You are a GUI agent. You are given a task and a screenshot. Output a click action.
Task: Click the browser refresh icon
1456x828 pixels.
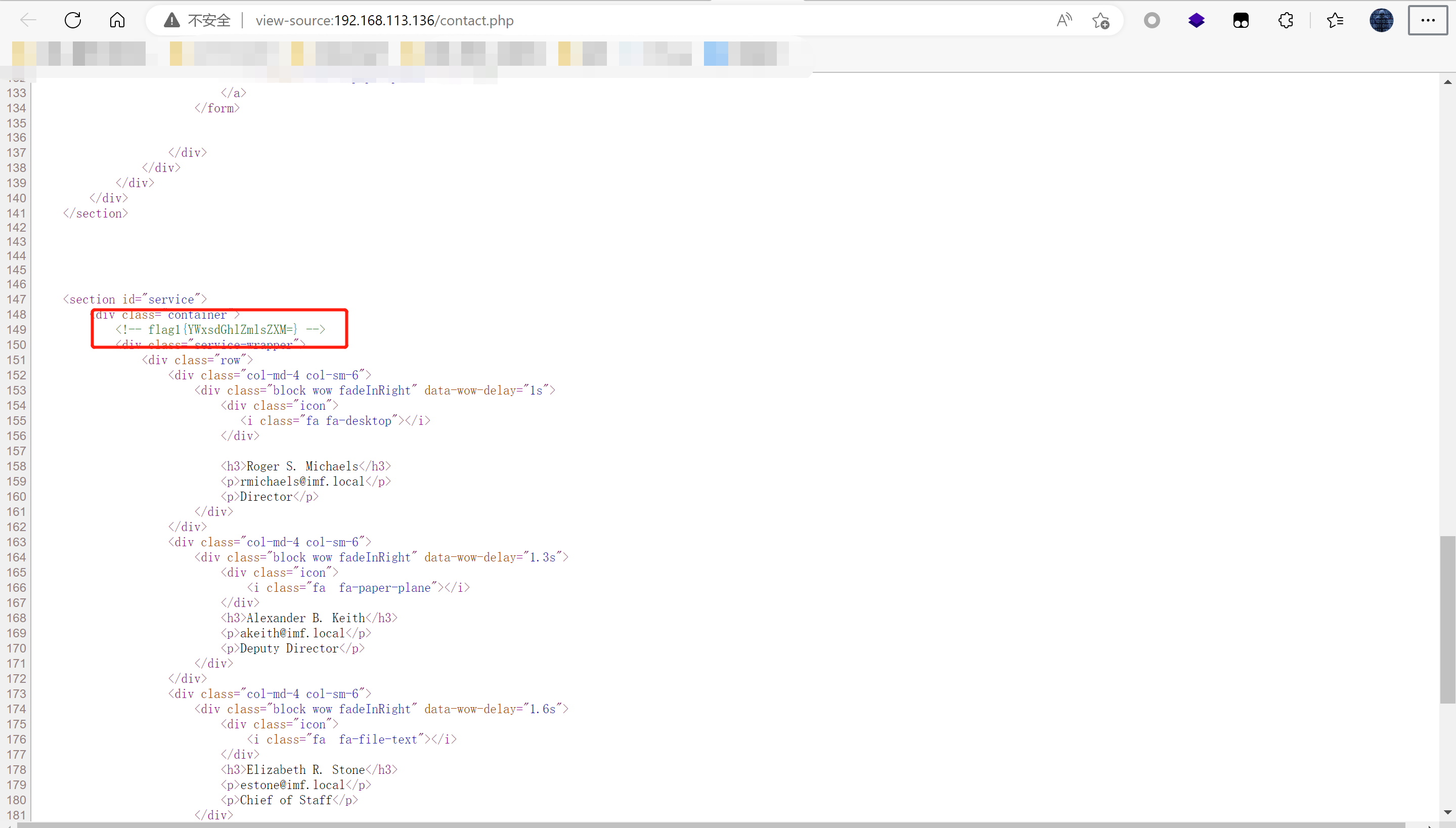point(73,20)
